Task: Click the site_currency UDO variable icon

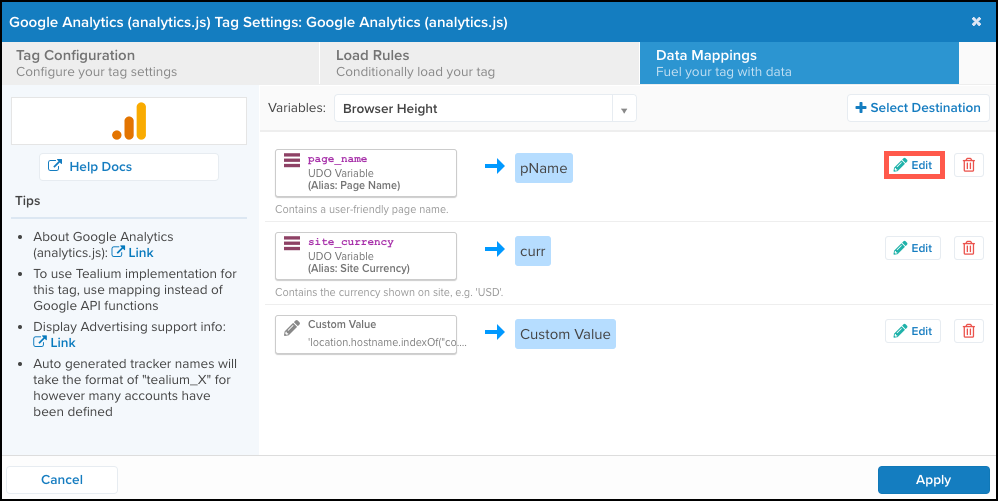Action: click(x=292, y=243)
